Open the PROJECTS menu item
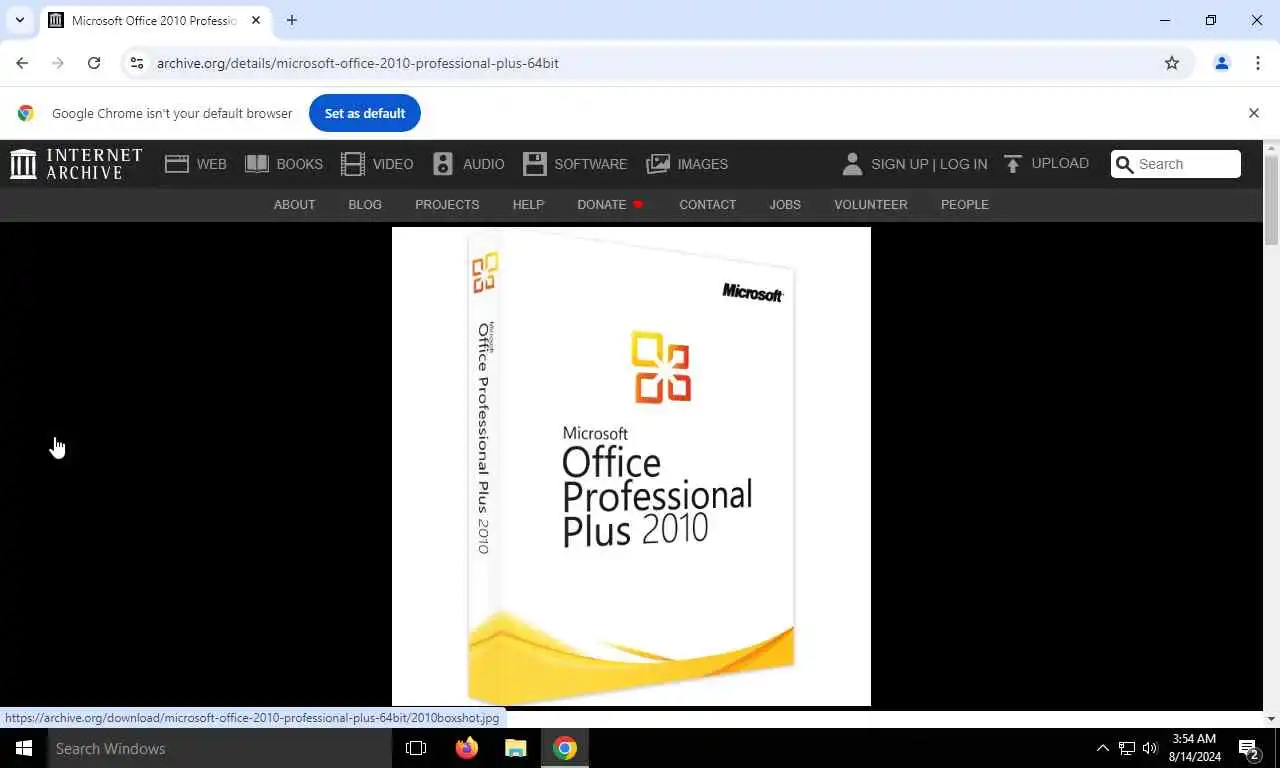1280x768 pixels. point(447,204)
